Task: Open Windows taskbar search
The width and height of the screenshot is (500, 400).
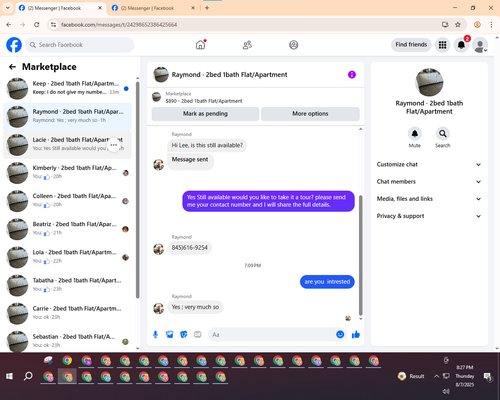Action: (x=28, y=376)
